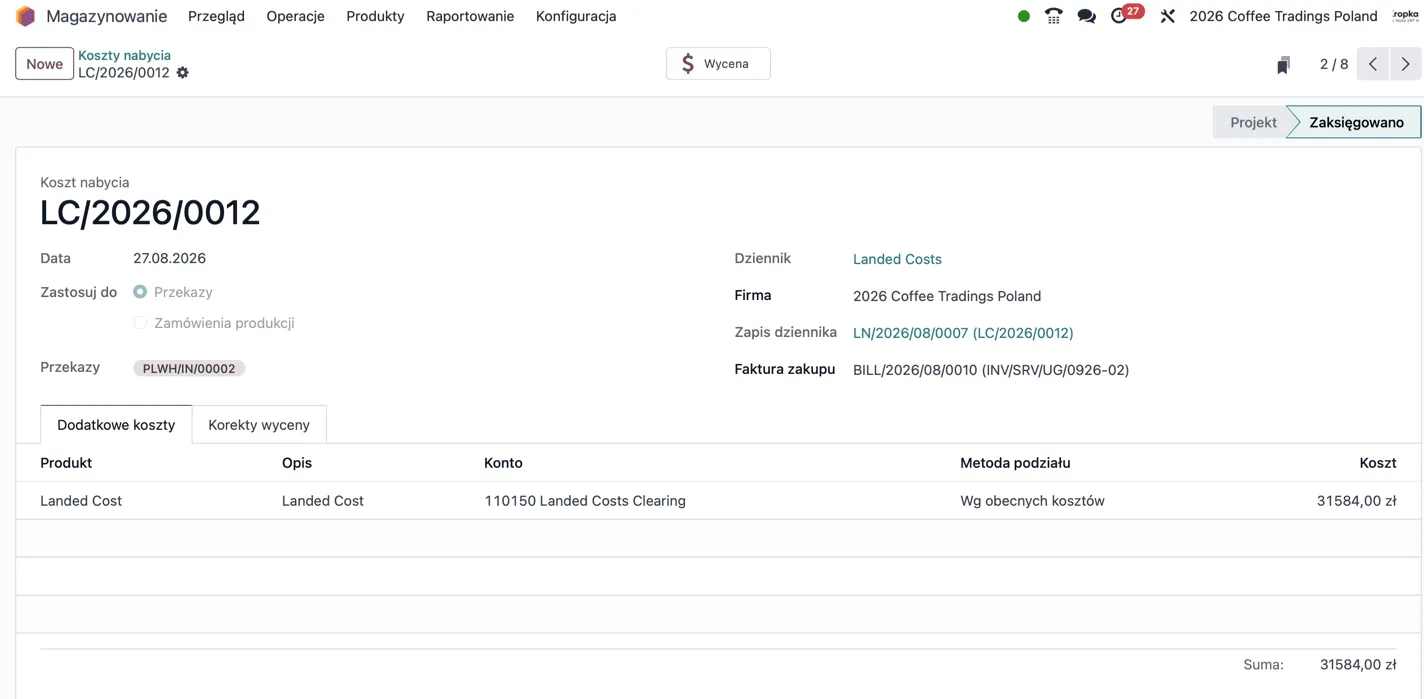1425x699 pixels.
Task: Sort by the Opis column header
Action: pyautogui.click(x=297, y=463)
